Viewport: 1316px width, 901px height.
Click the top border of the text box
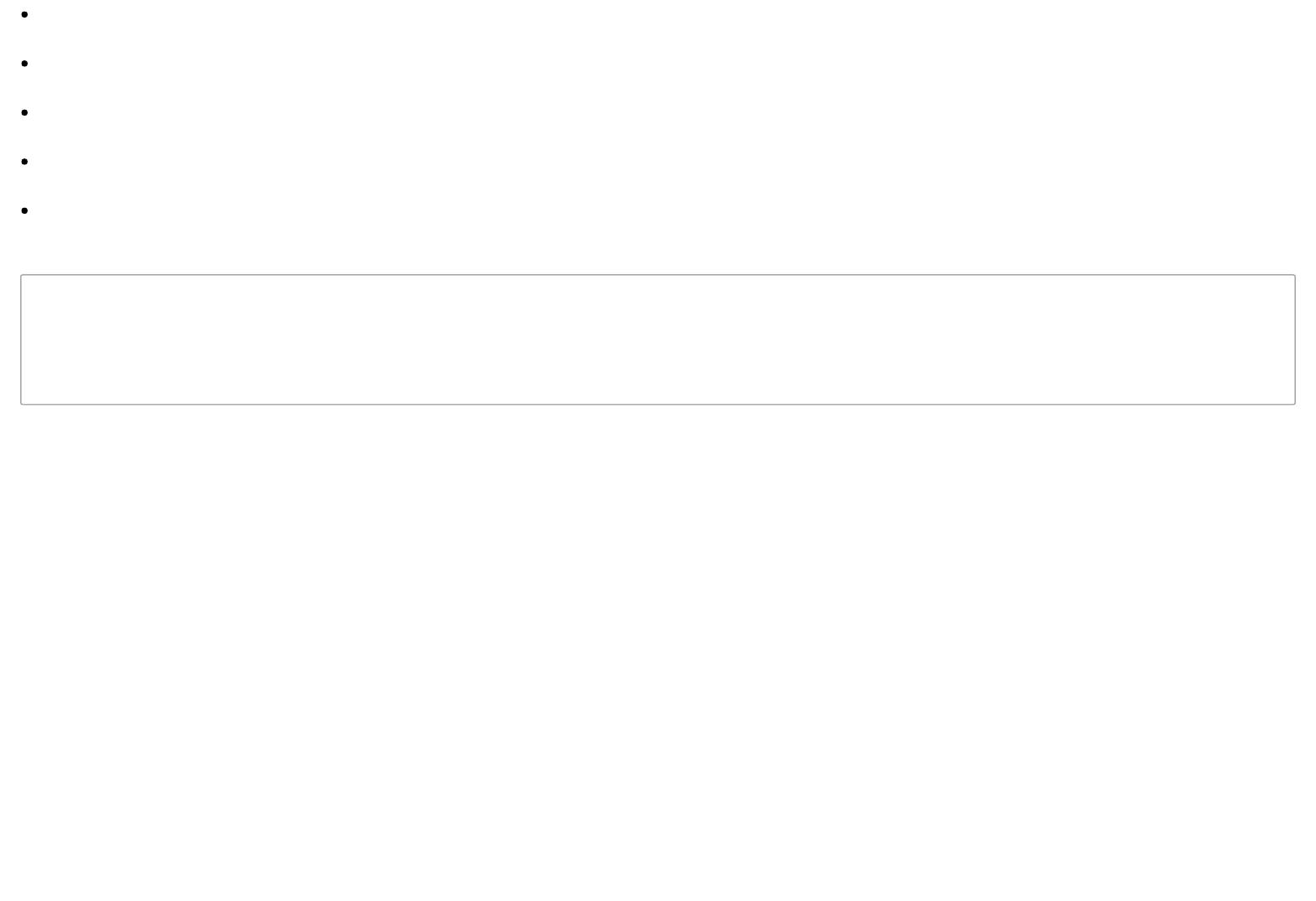[x=658, y=275]
